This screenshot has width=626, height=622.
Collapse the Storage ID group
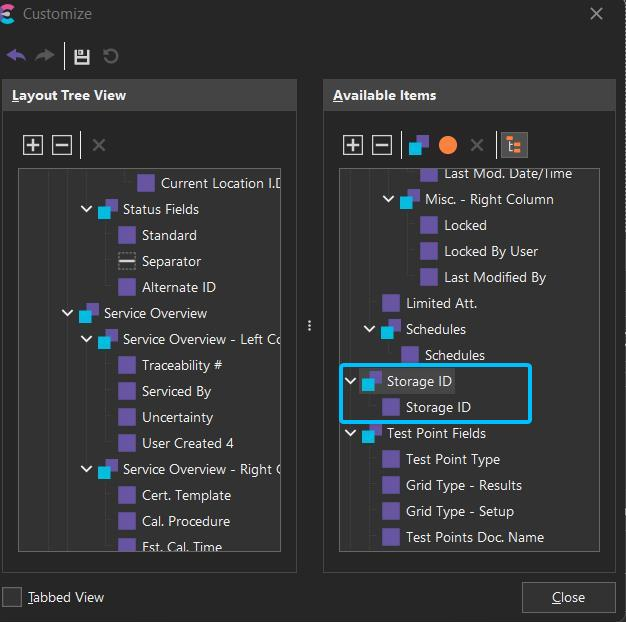(x=350, y=381)
